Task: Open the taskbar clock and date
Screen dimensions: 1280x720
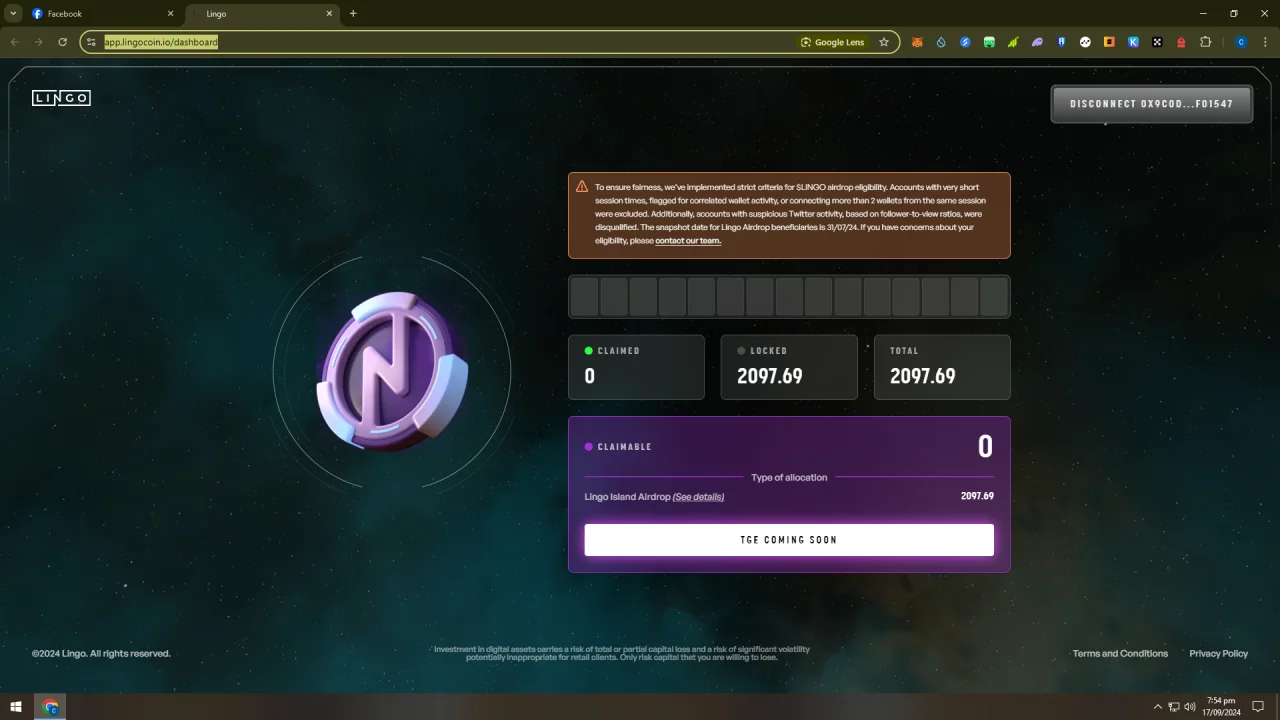Action: point(1221,707)
